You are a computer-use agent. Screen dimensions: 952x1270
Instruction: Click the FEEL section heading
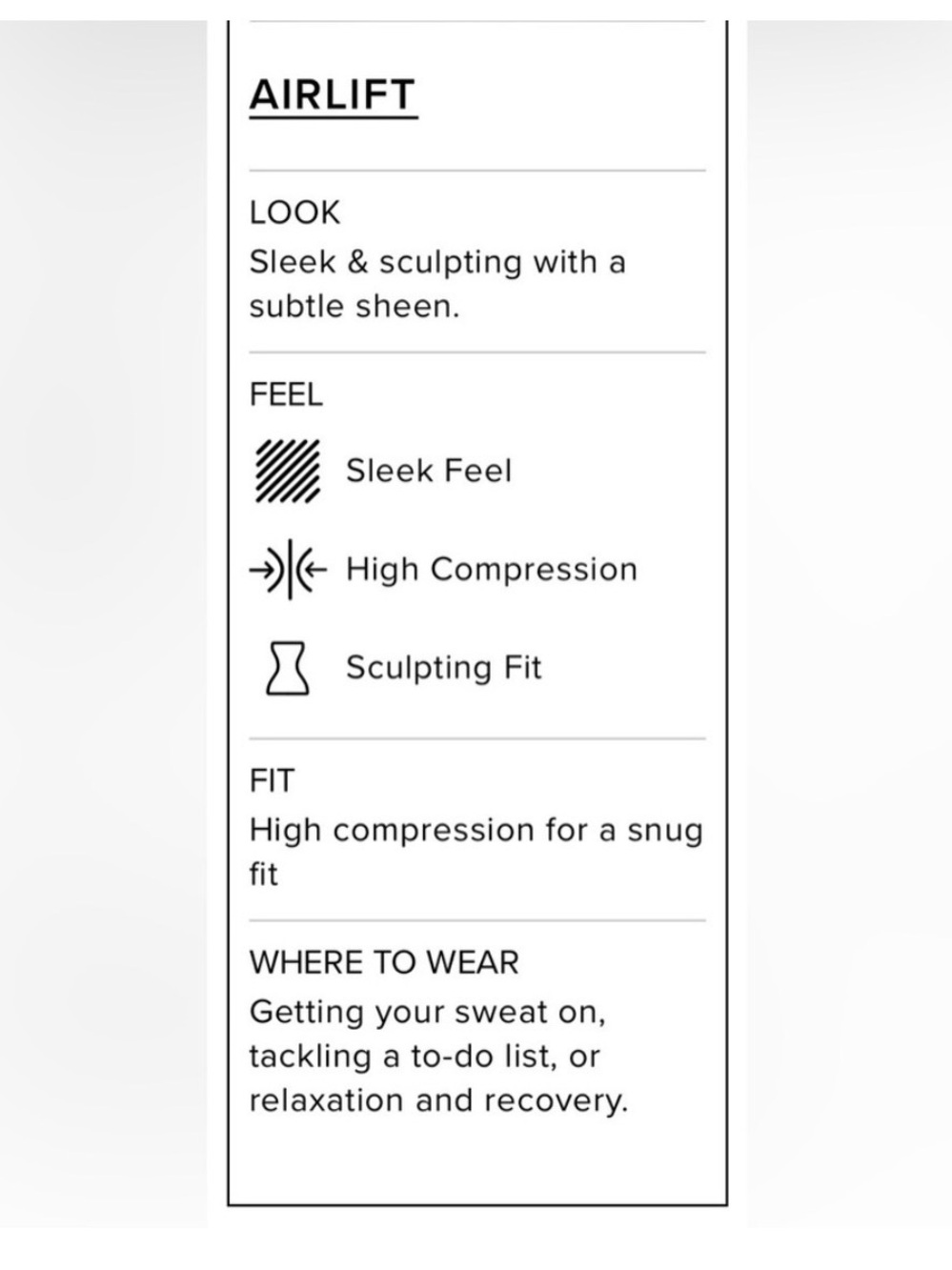(x=286, y=394)
